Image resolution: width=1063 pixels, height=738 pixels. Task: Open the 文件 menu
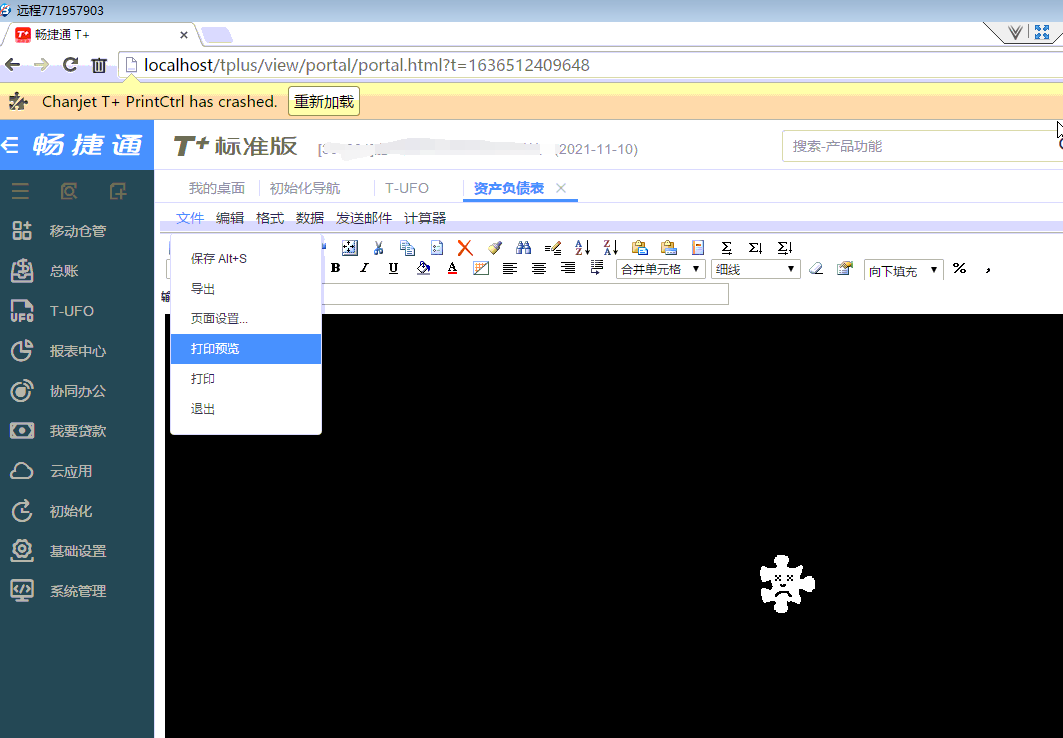click(190, 218)
